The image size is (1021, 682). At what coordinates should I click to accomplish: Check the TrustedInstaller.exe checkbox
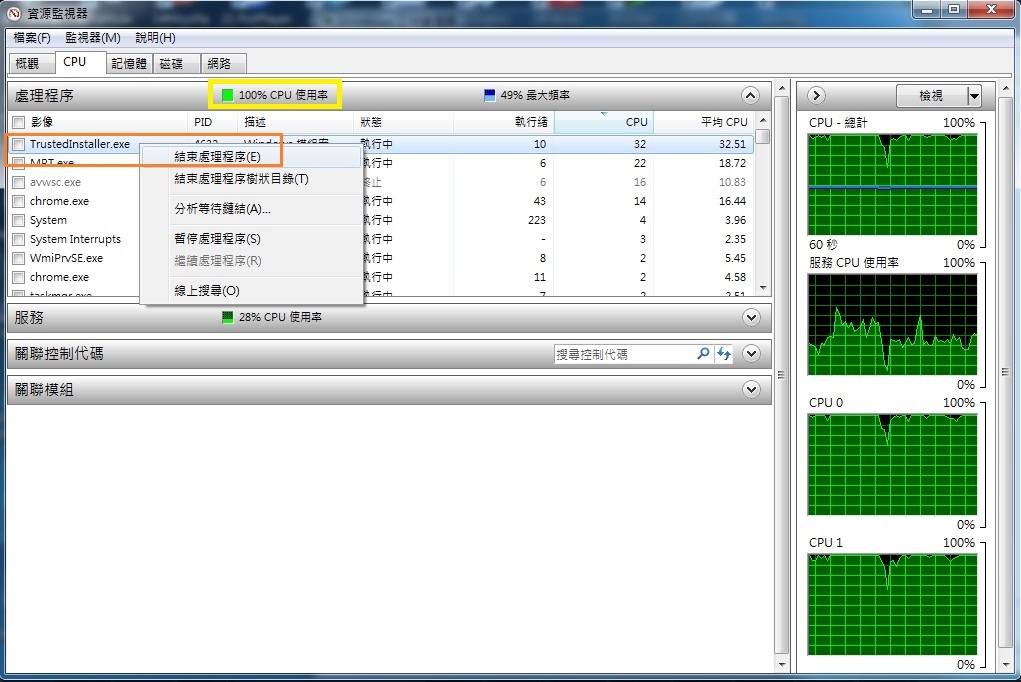pos(19,144)
